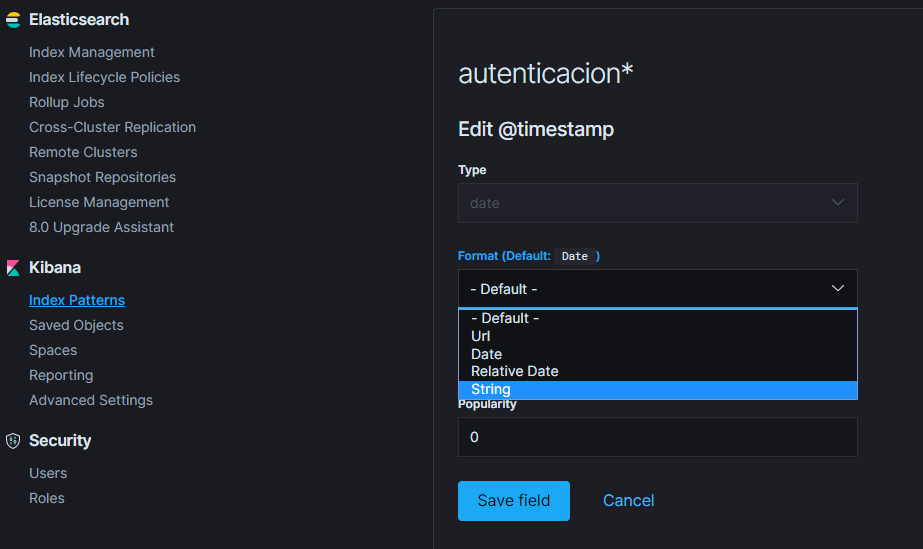The width and height of the screenshot is (923, 549).
Task: Choose the - Default - list option
Action: point(505,318)
